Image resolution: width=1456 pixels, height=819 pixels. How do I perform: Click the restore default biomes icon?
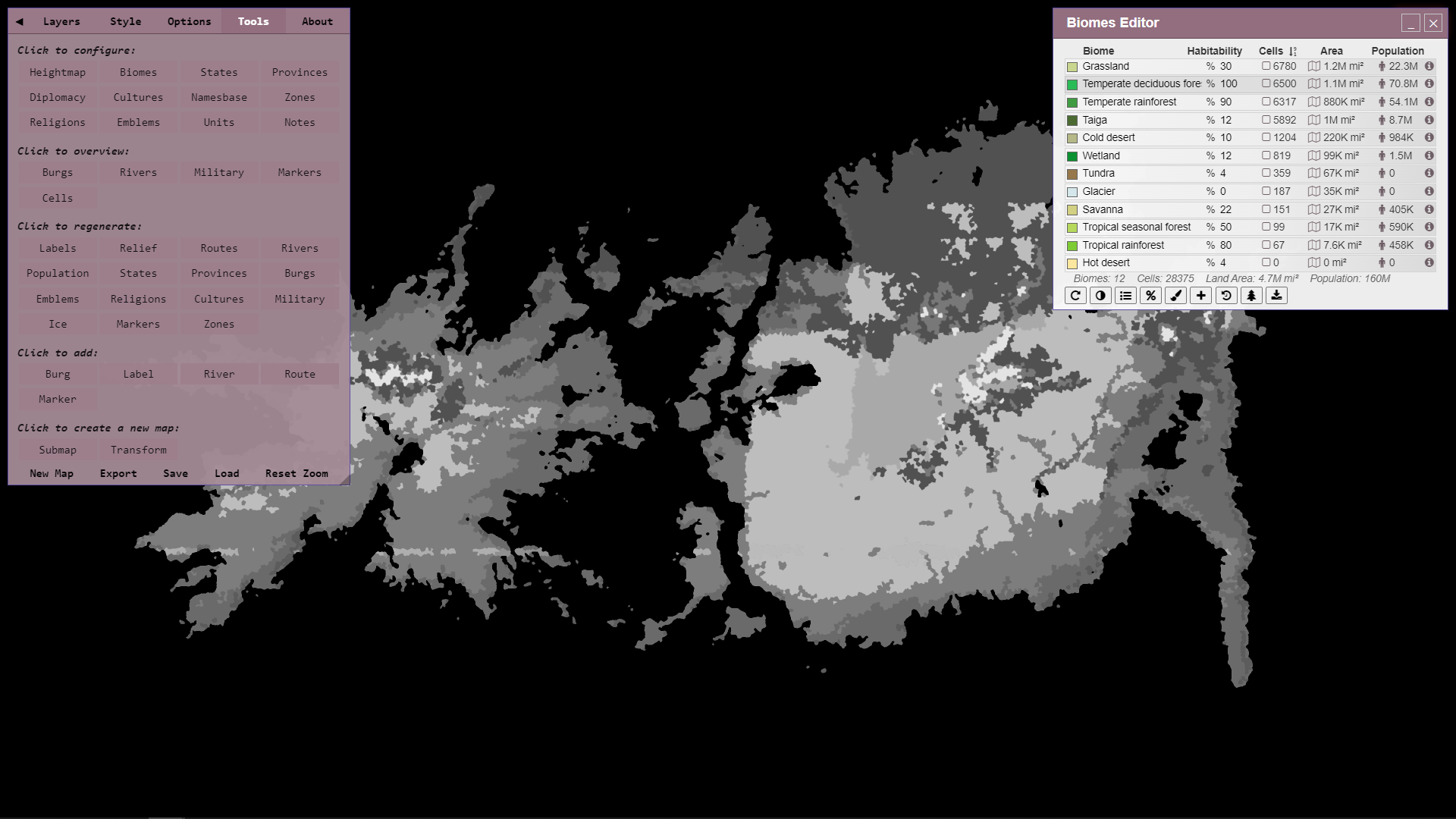1226,296
